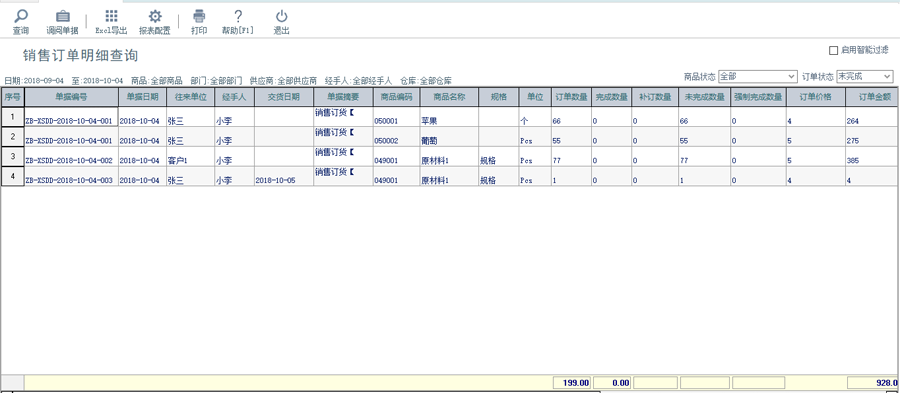Click order cell ZB-XSDD-2018-10-04-002
Image resolution: width=900 pixels, height=393 pixels.
pos(72,160)
